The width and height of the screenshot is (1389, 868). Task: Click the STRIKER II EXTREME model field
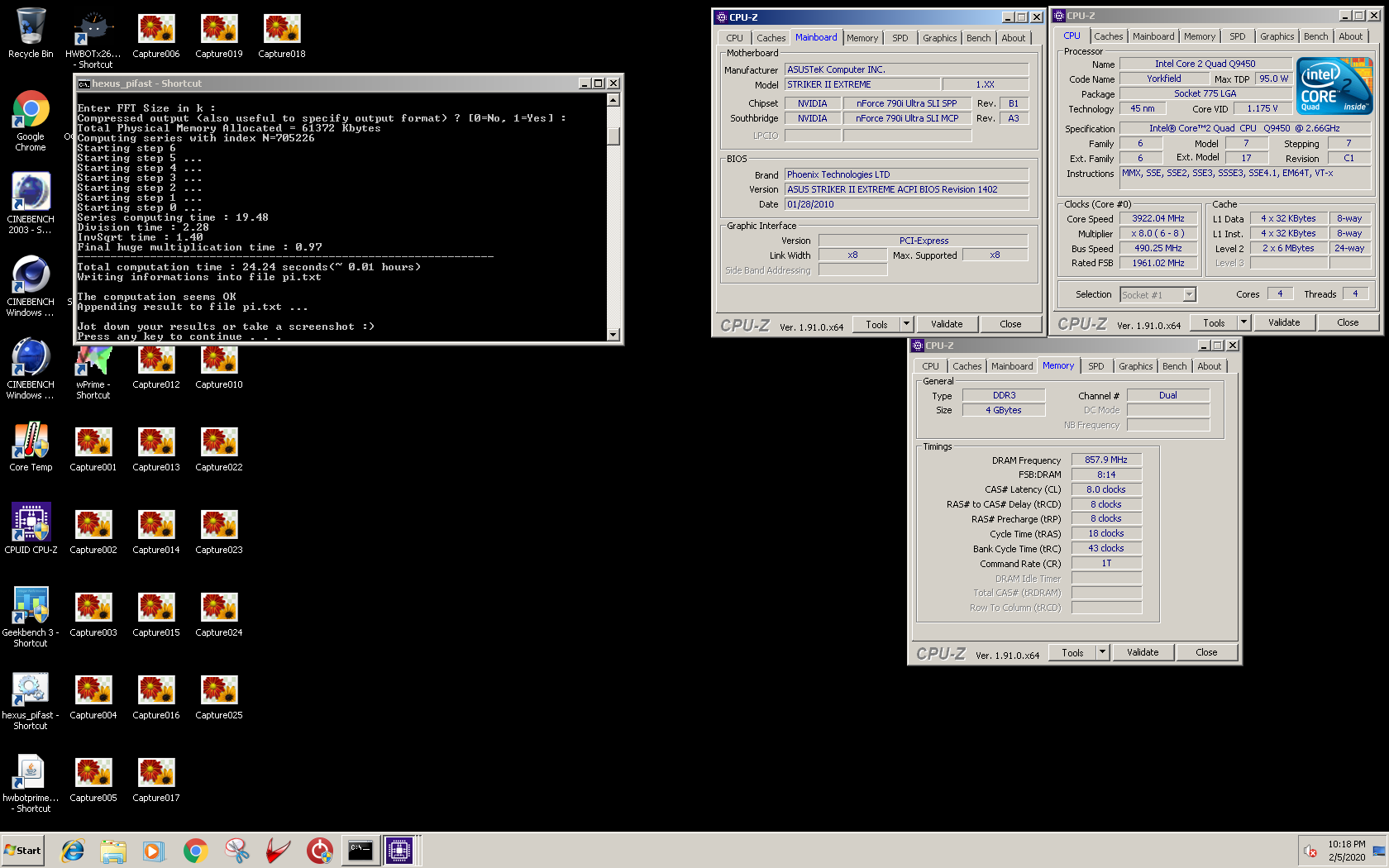862,84
